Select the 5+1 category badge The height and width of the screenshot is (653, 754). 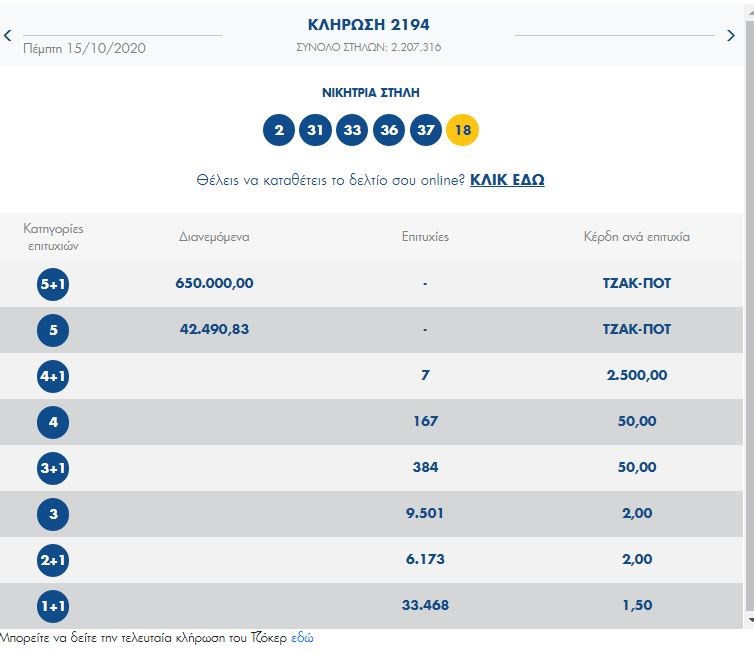[52, 284]
